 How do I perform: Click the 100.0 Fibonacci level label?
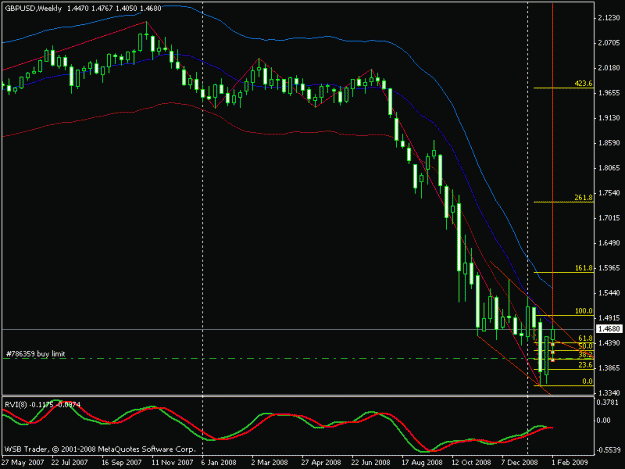(584, 311)
